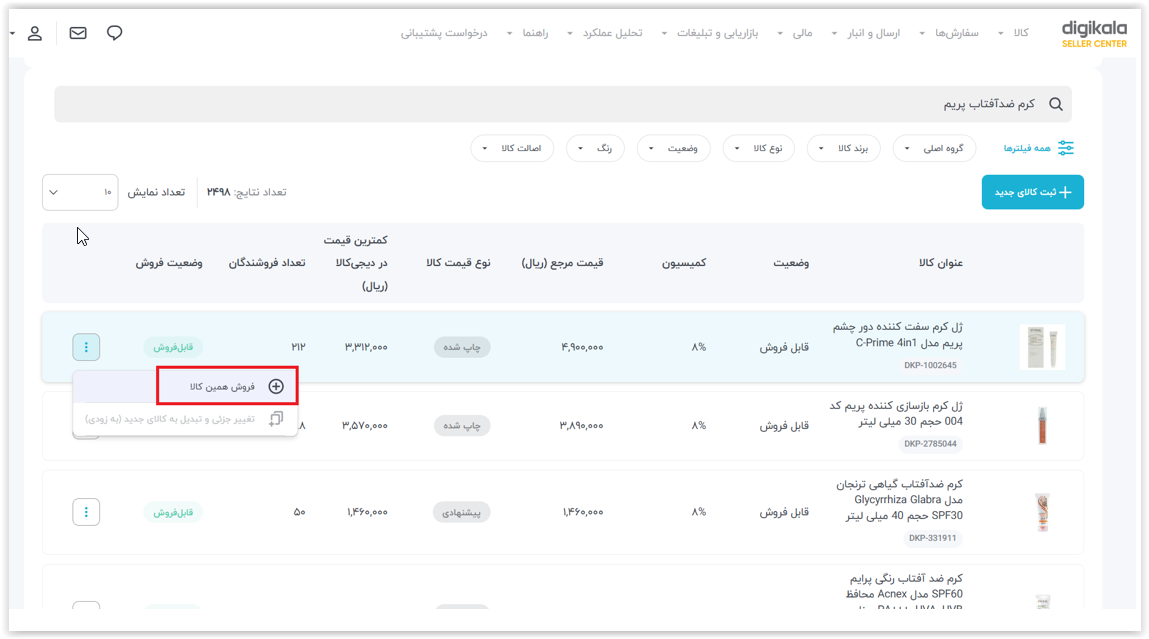
Task: Click the search magnifier icon
Action: [x=1055, y=104]
